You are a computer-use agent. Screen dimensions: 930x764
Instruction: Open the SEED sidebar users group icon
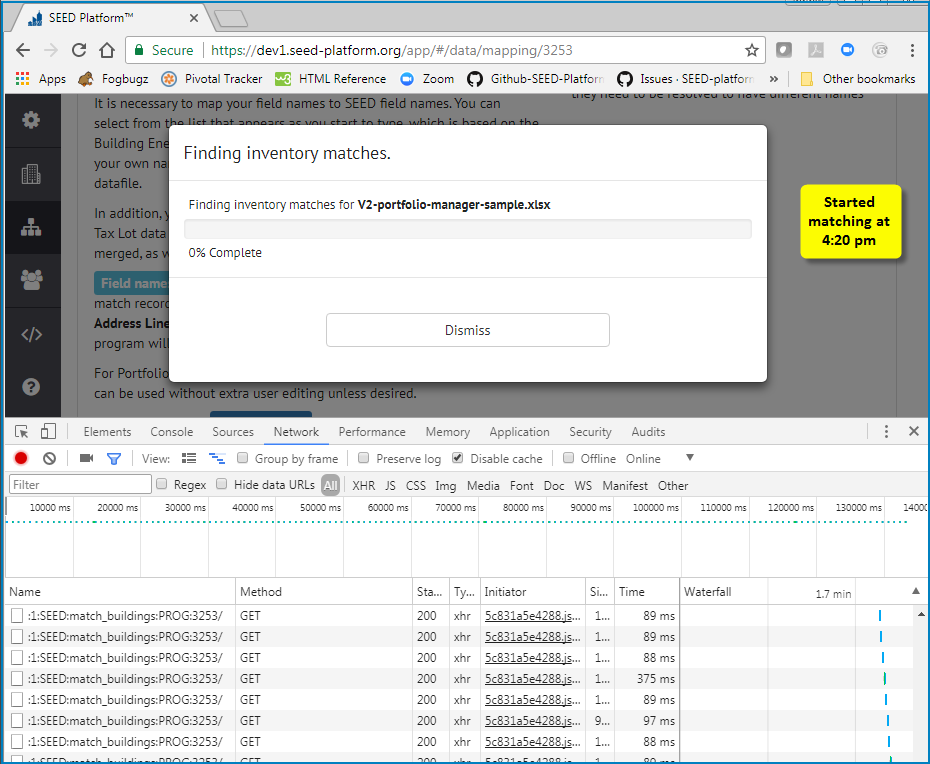click(31, 280)
